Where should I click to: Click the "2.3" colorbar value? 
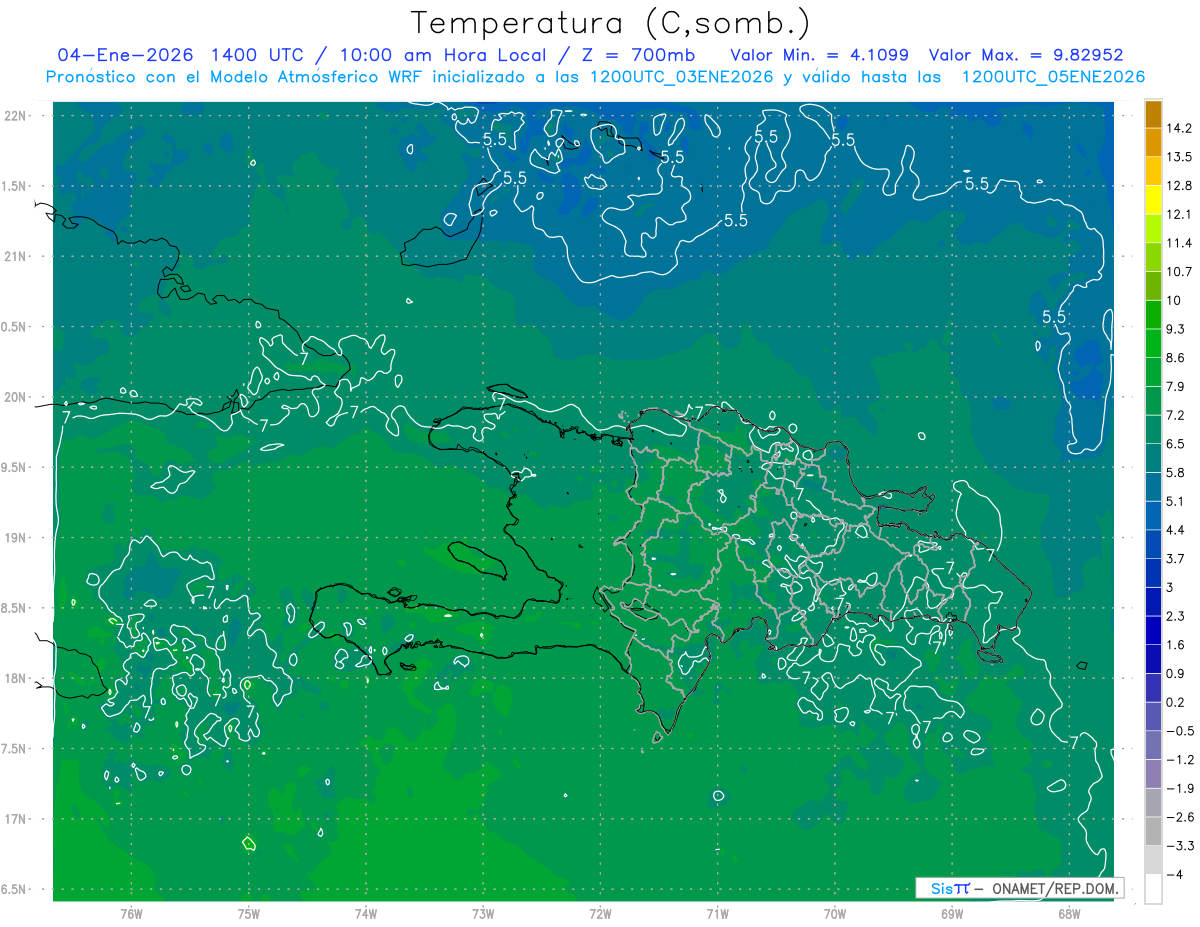click(1176, 616)
